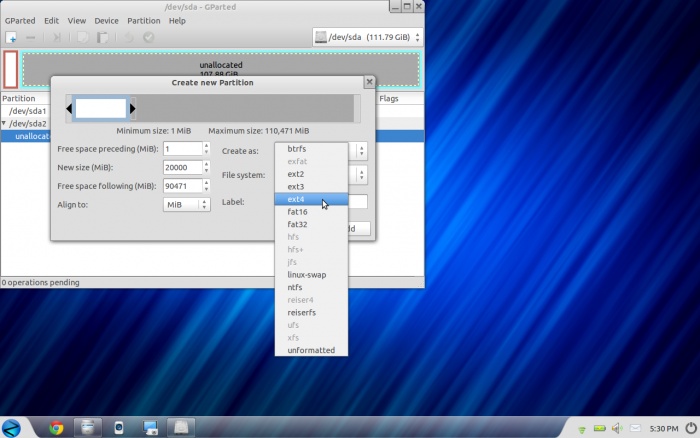
Task: Click the power button icon in tray
Action: pos(691,428)
